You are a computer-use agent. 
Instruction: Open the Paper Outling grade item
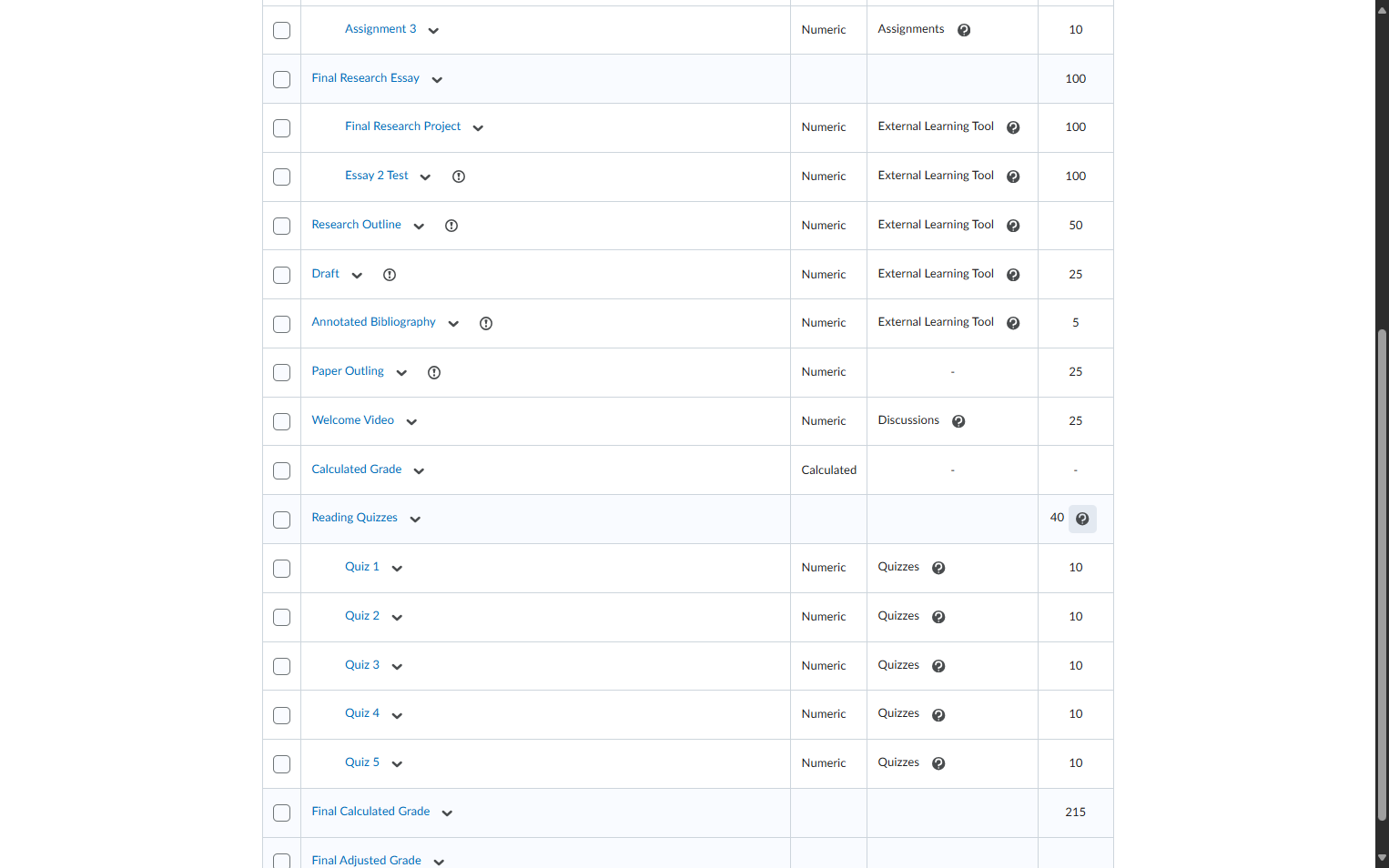point(348,371)
